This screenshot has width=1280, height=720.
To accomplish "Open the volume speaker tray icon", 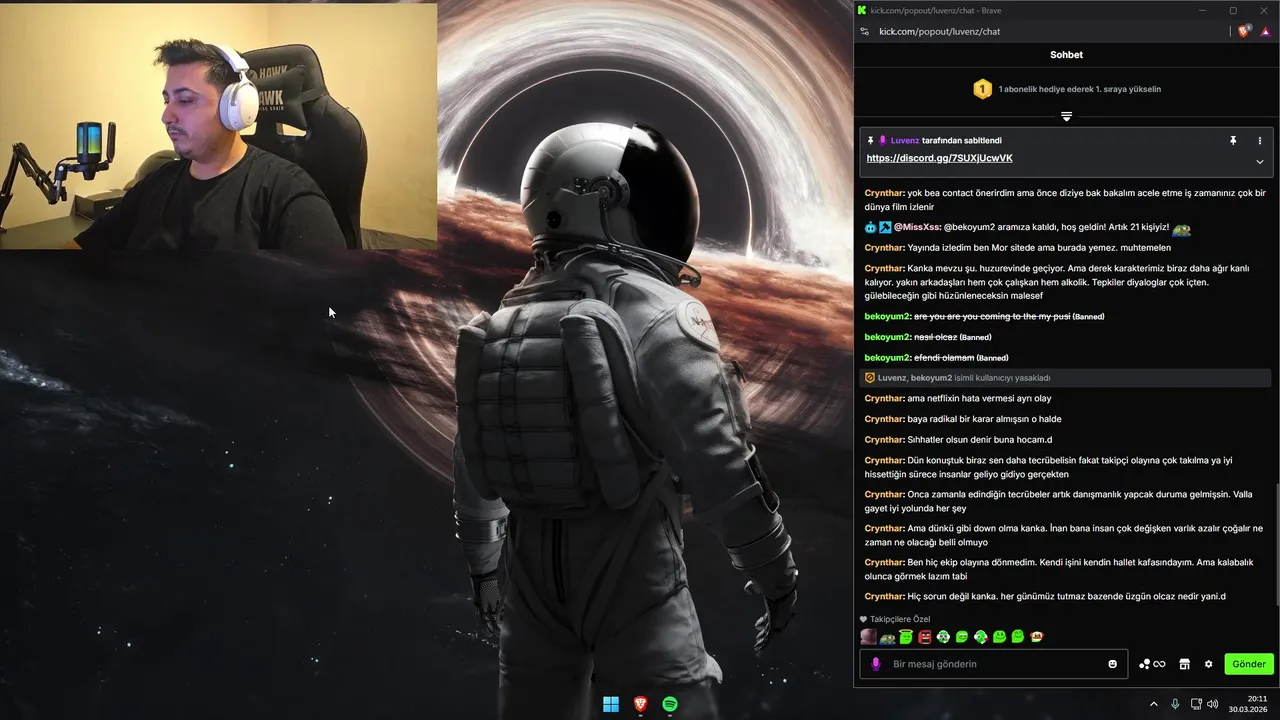I will [x=1213, y=704].
